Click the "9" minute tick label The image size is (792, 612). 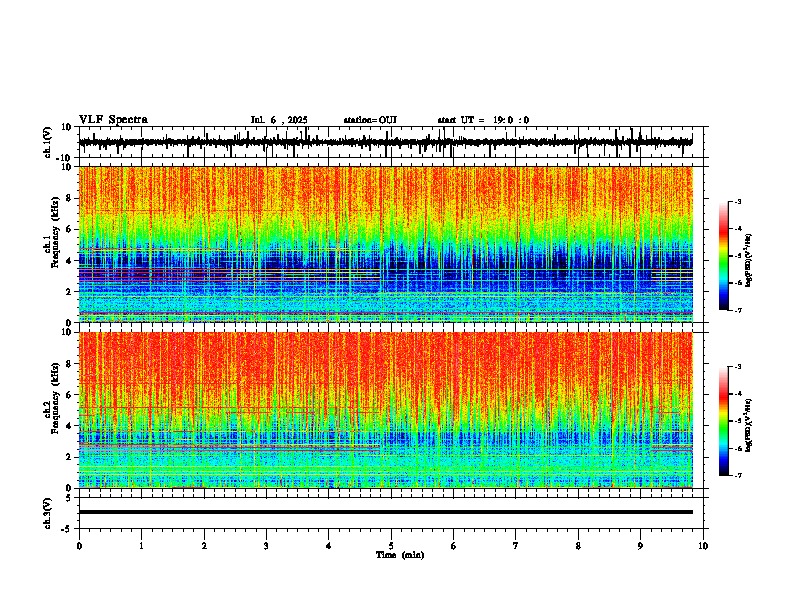[x=640, y=546]
